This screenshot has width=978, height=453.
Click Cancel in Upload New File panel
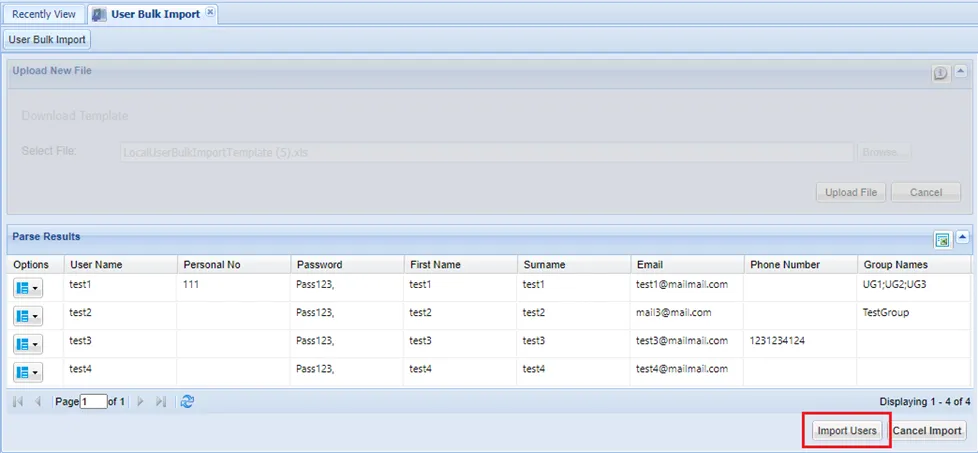[x=926, y=192]
